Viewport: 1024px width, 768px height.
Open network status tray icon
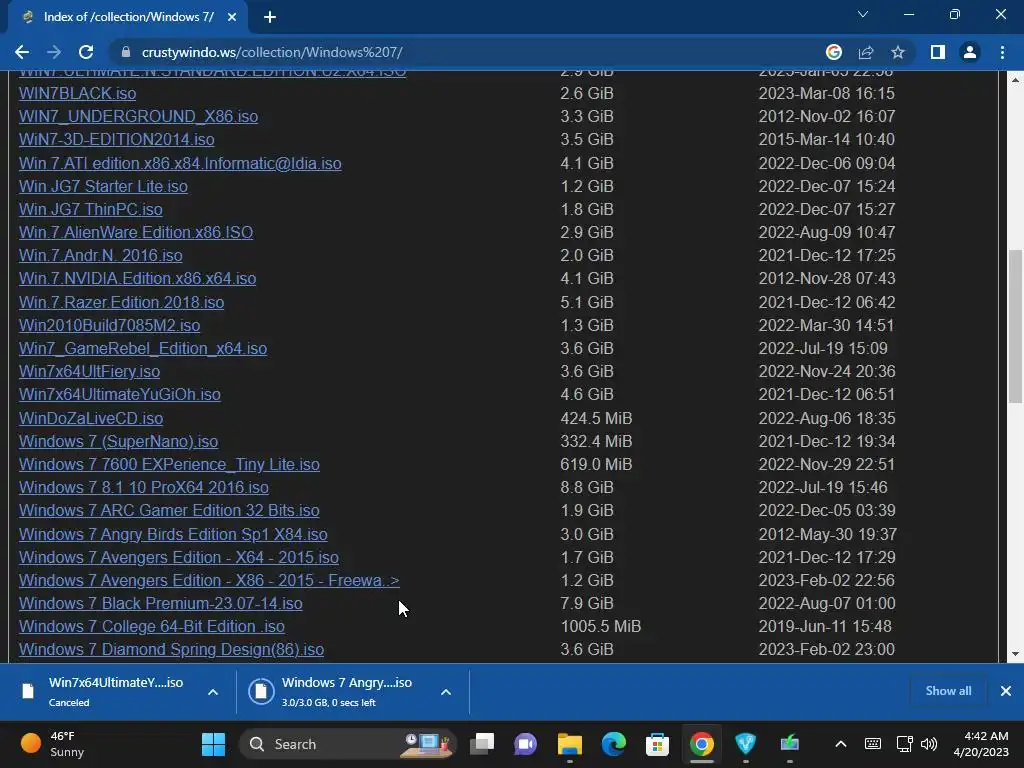[x=904, y=744]
